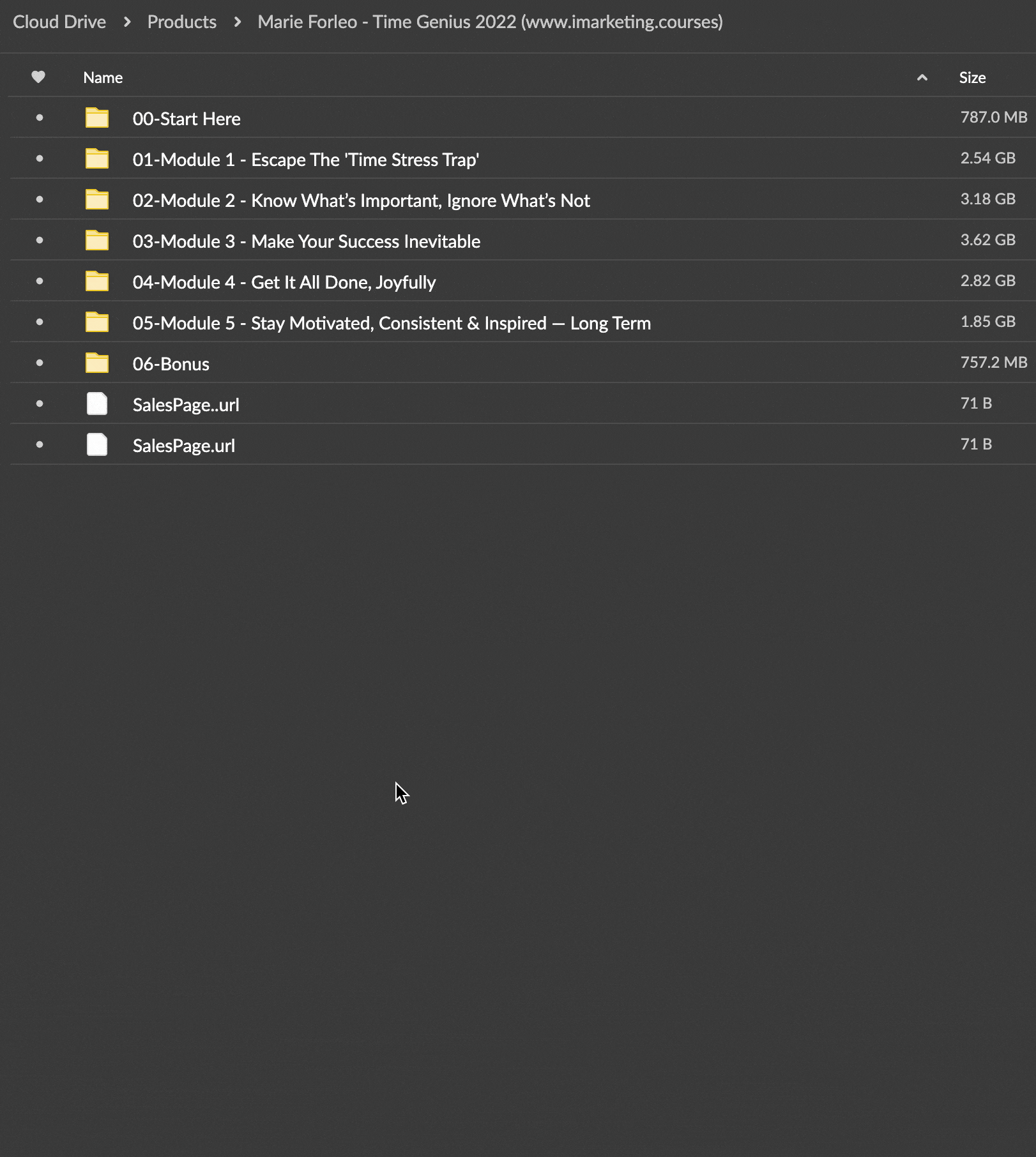
Task: Open folder icon for 06-Bonus
Action: click(x=97, y=363)
